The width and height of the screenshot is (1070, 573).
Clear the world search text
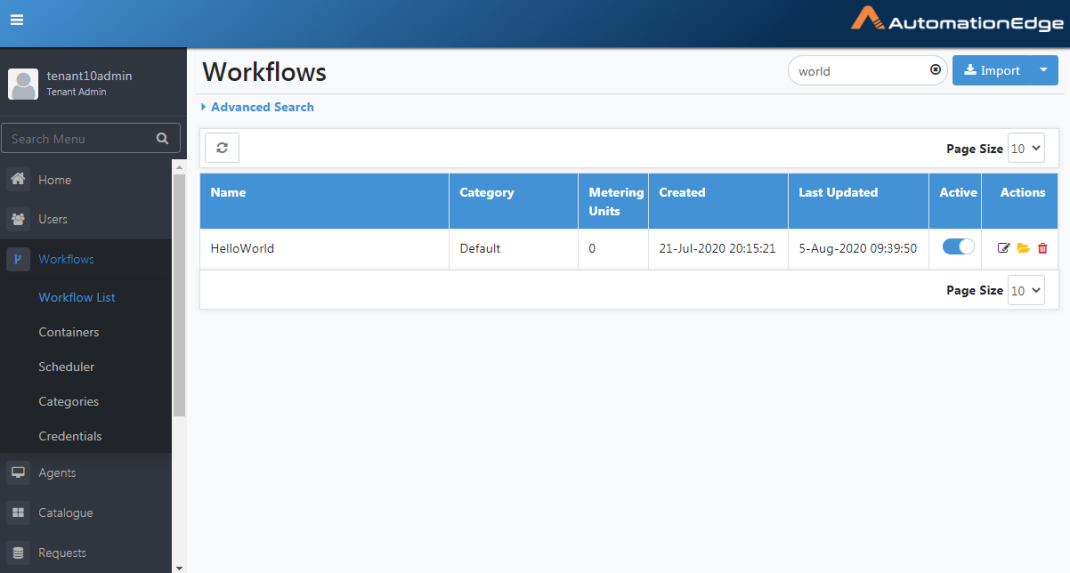pyautogui.click(x=935, y=70)
